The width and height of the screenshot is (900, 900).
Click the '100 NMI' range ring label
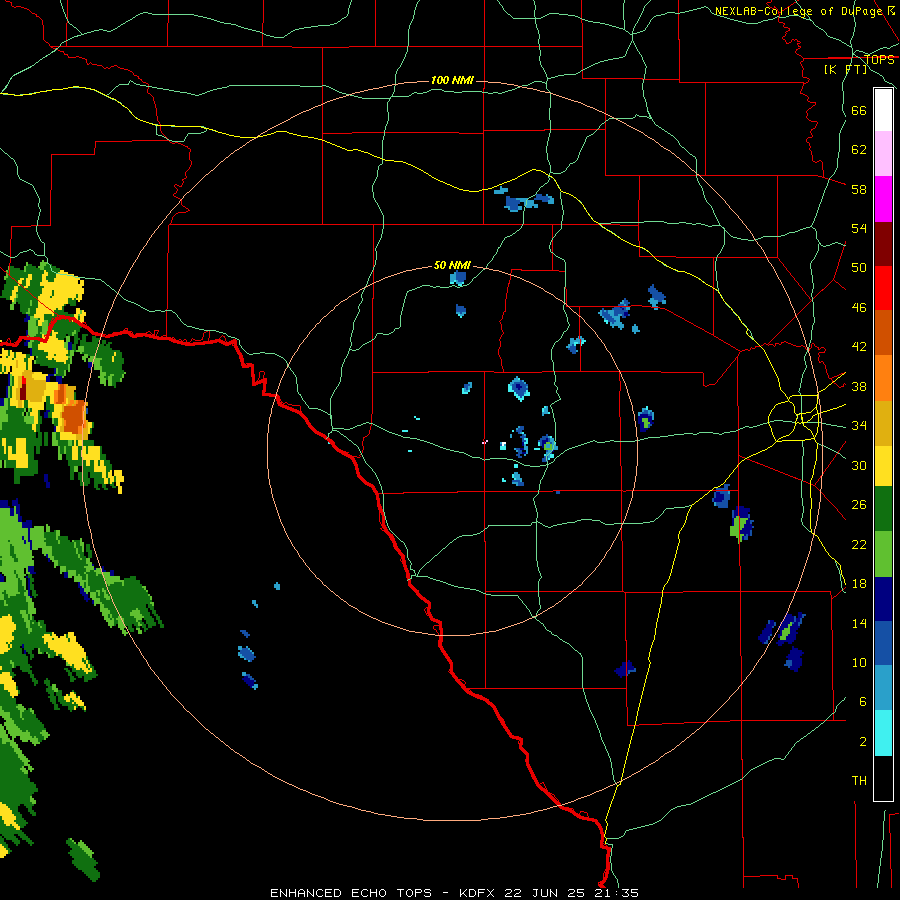pyautogui.click(x=452, y=80)
